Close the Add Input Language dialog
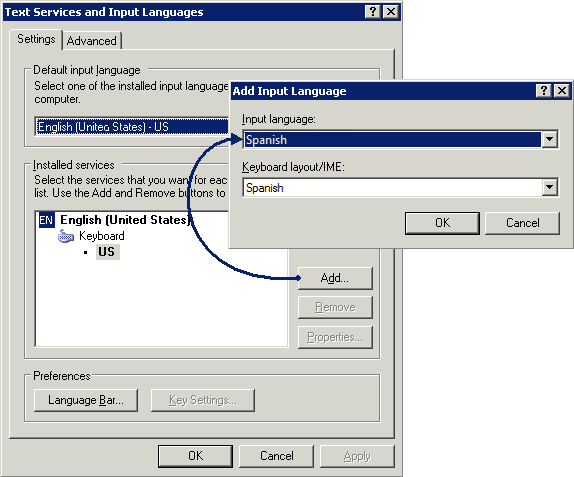This screenshot has width=574, height=477. 562,90
